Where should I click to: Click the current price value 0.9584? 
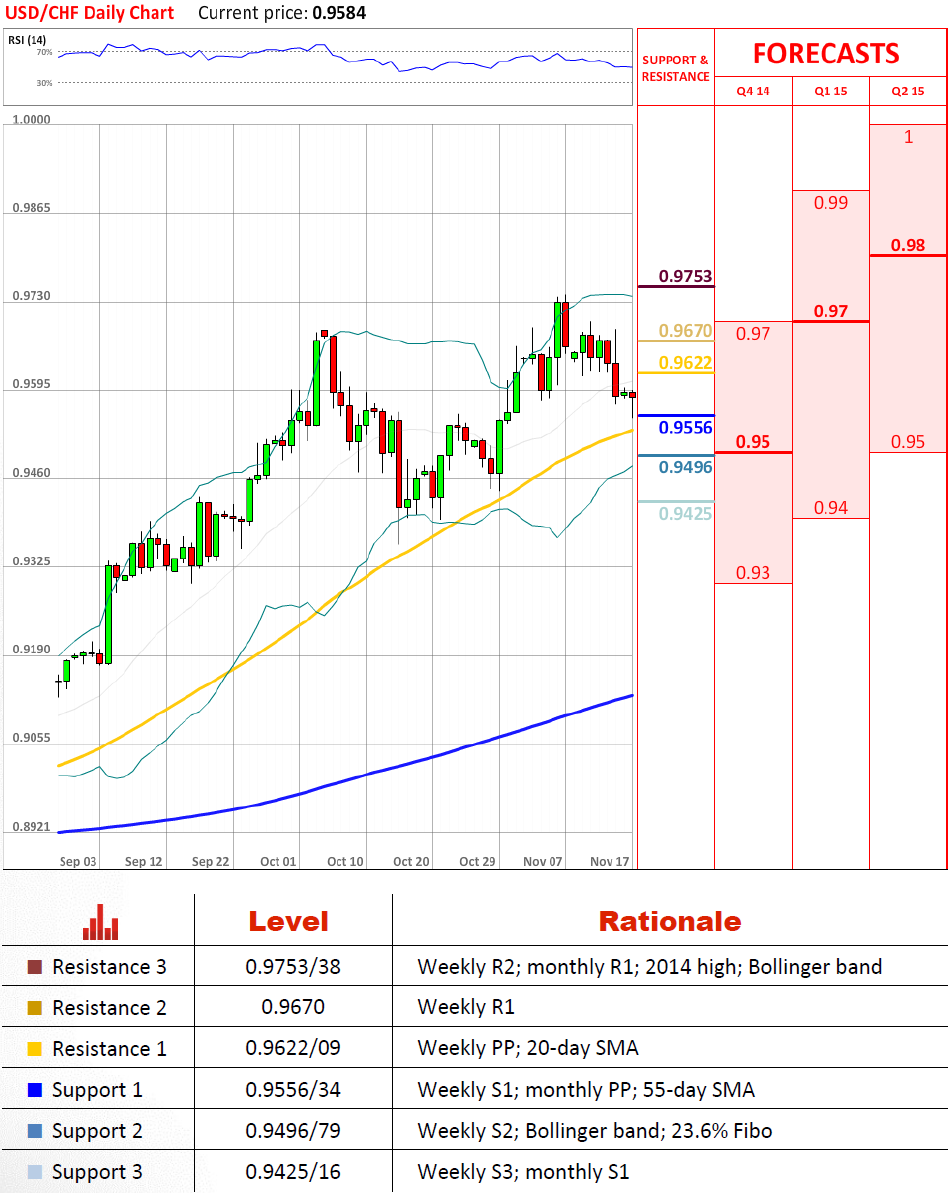[x=339, y=13]
